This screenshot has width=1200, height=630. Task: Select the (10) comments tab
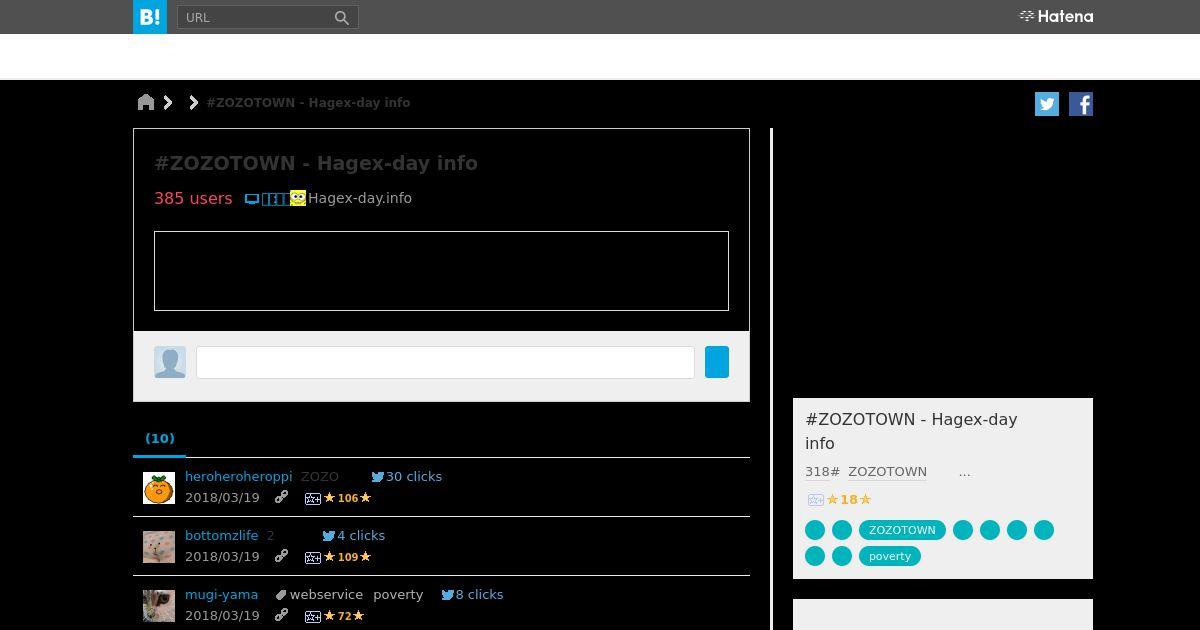tap(160, 438)
